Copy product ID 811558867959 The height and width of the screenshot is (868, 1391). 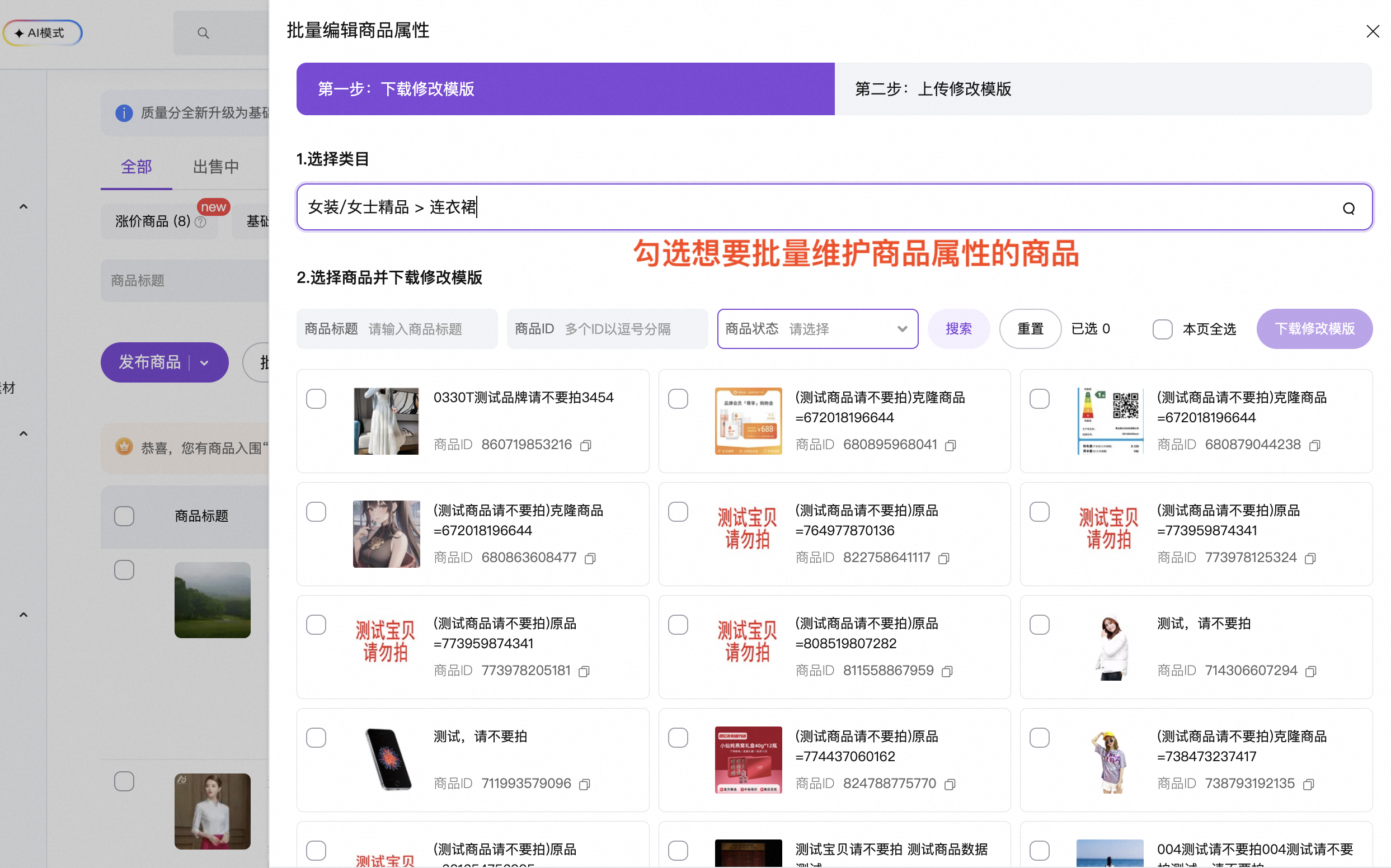pyautogui.click(x=947, y=672)
